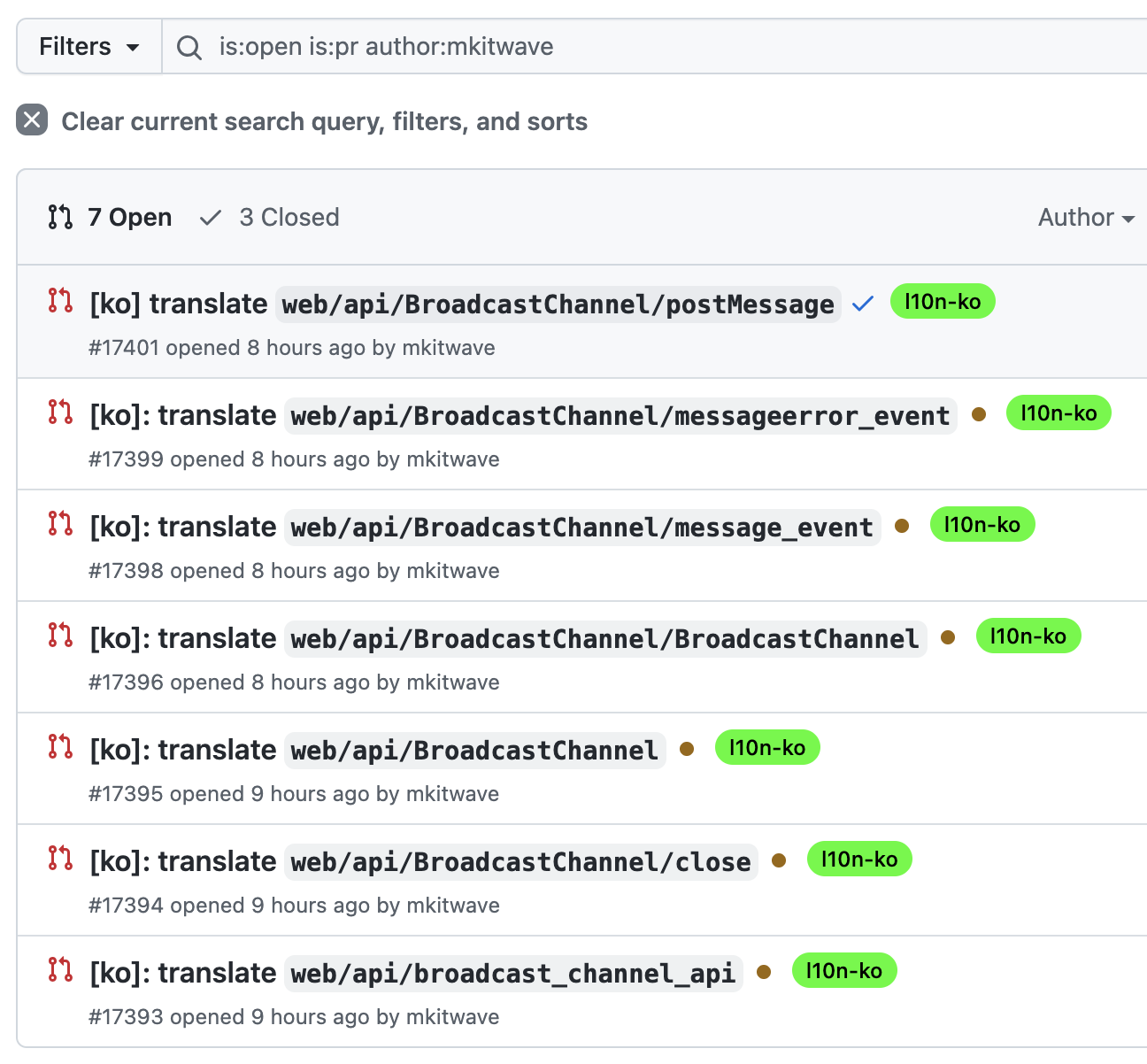1147x1064 pixels.
Task: Click pull request icon beside PR #17396
Action: click(x=60, y=635)
